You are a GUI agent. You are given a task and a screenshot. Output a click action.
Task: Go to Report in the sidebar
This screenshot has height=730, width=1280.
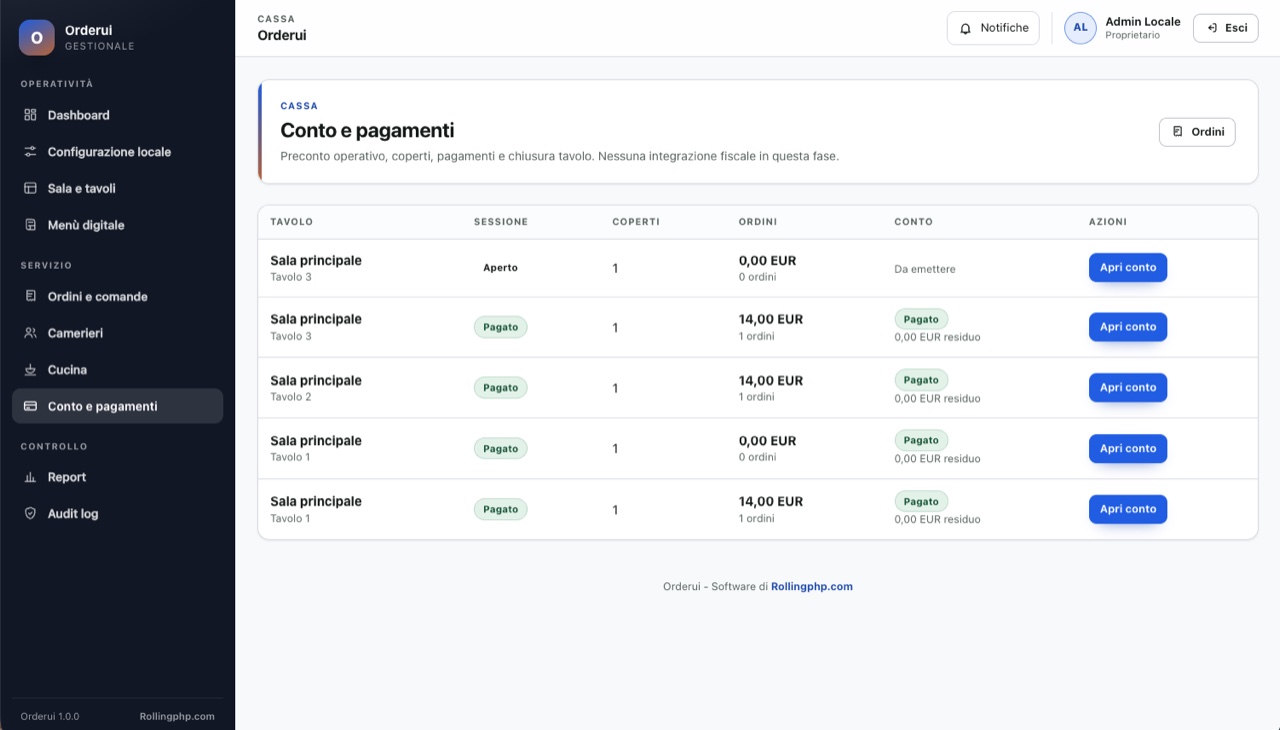tap(117, 478)
